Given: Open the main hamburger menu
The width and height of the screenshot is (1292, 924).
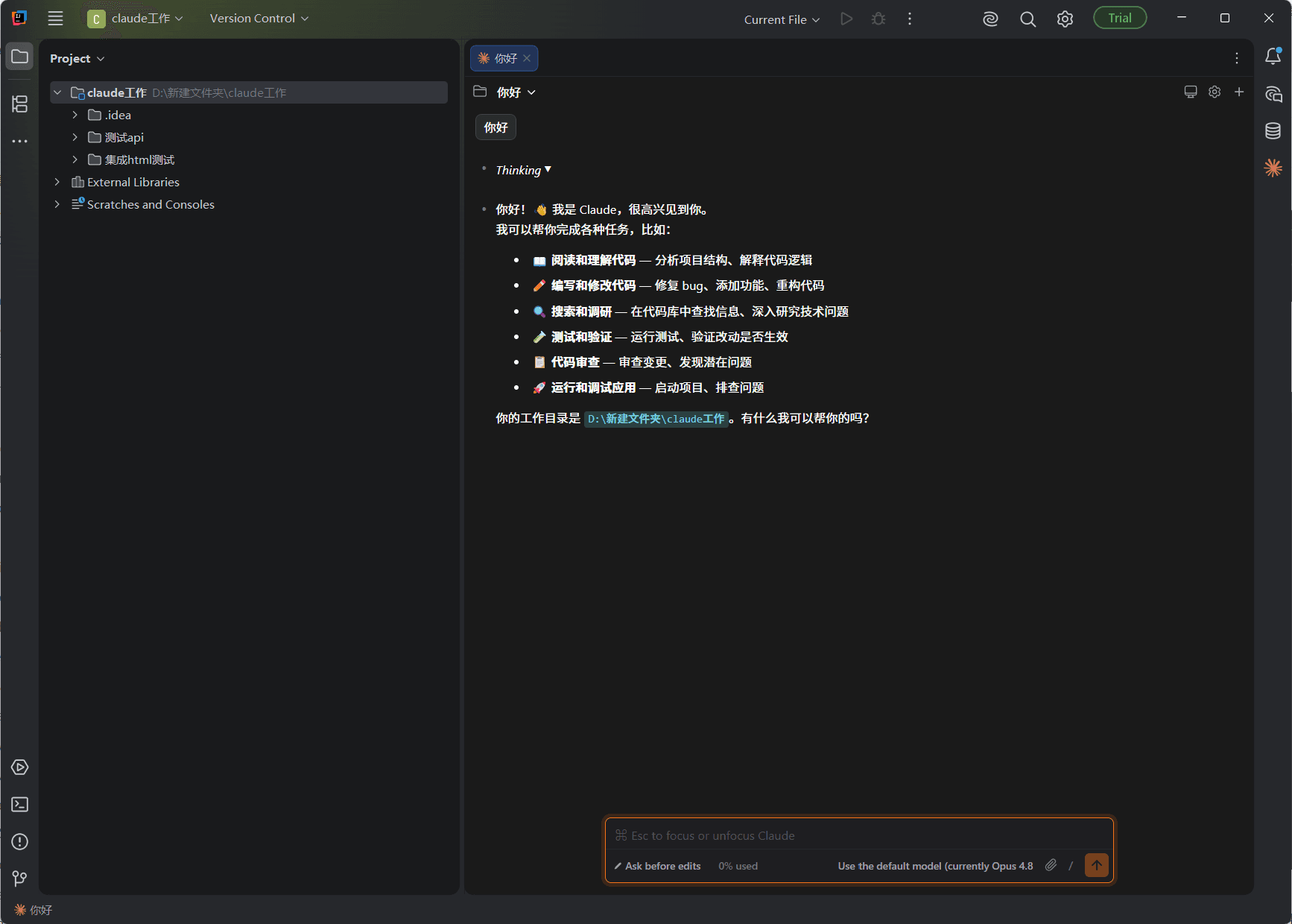Looking at the screenshot, I should (x=55, y=19).
